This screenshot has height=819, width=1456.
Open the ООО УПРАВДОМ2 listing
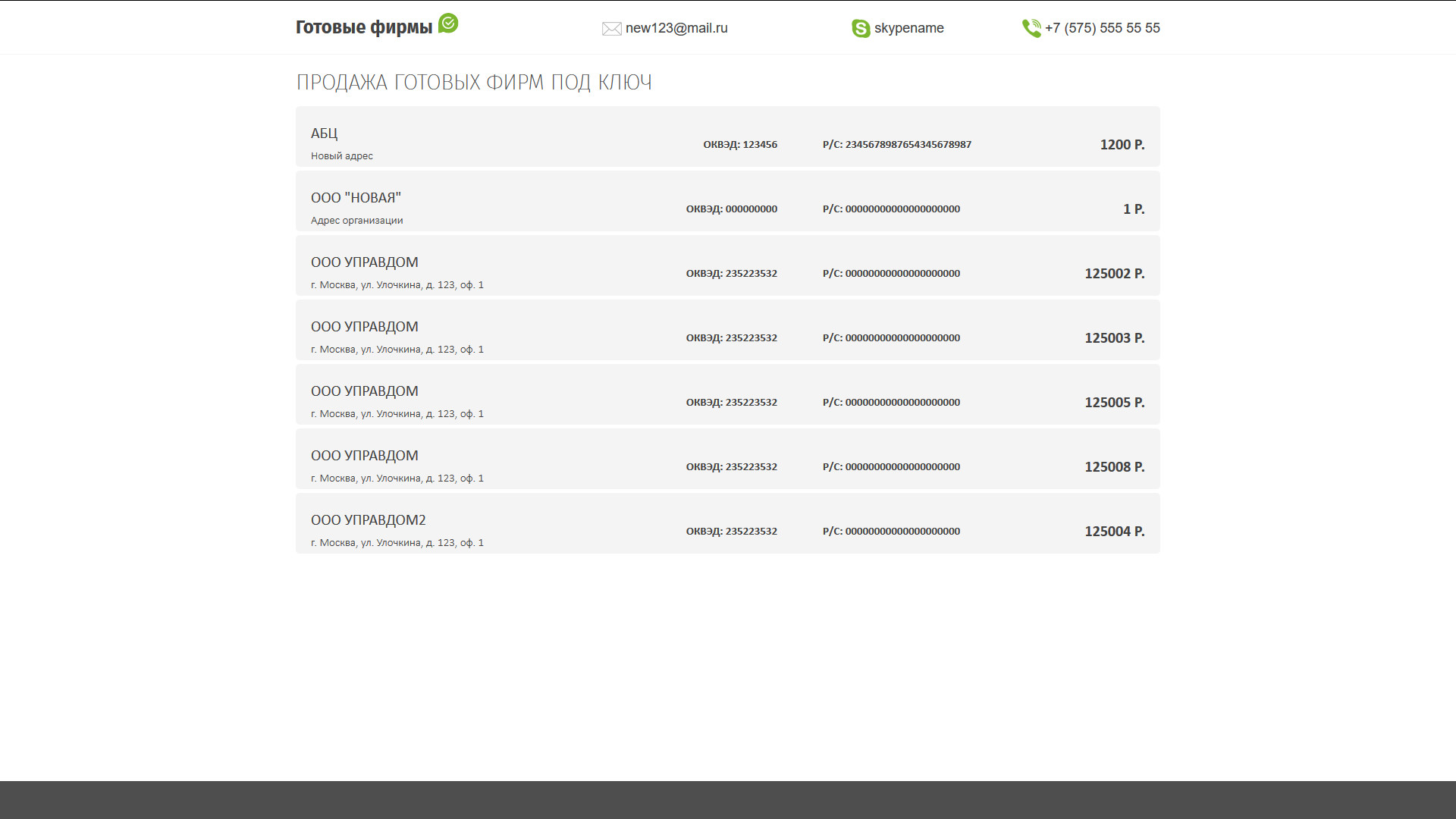368,520
